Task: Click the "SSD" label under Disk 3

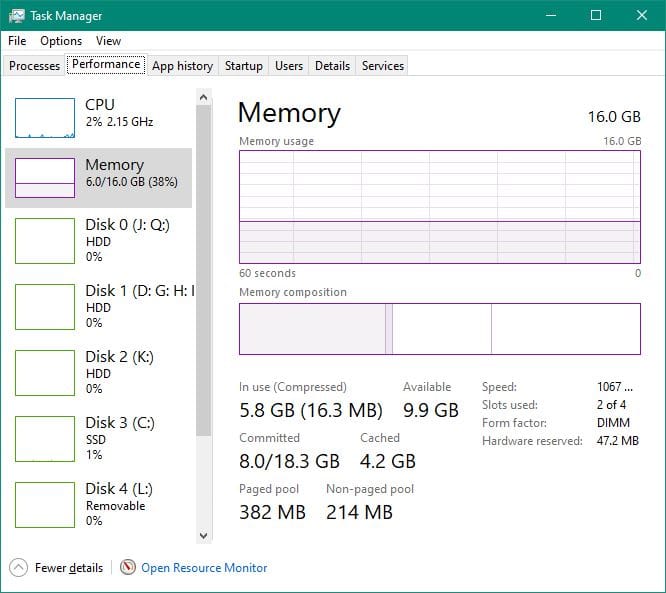Action: 96,440
